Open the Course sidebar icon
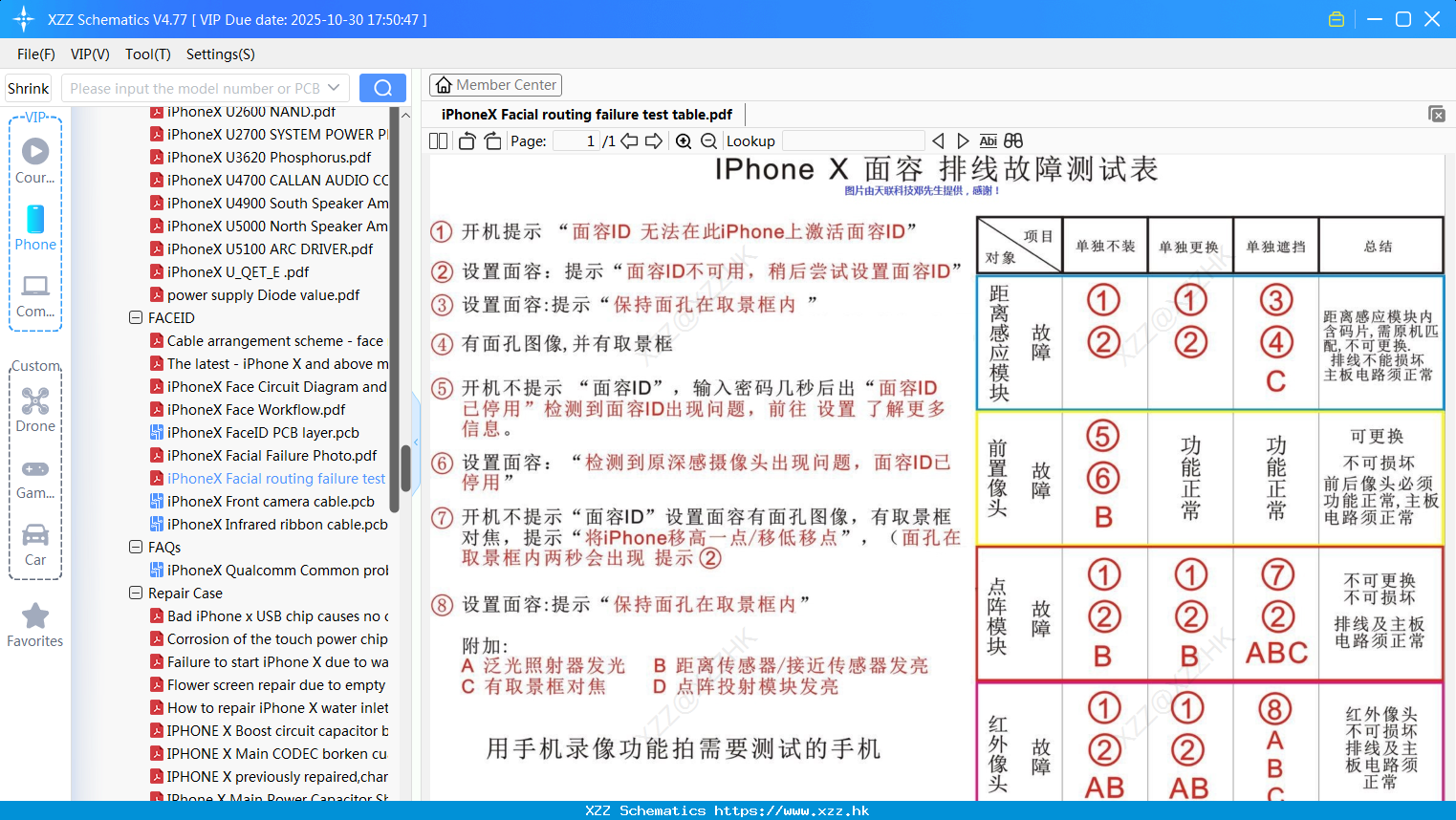 pyautogui.click(x=35, y=161)
